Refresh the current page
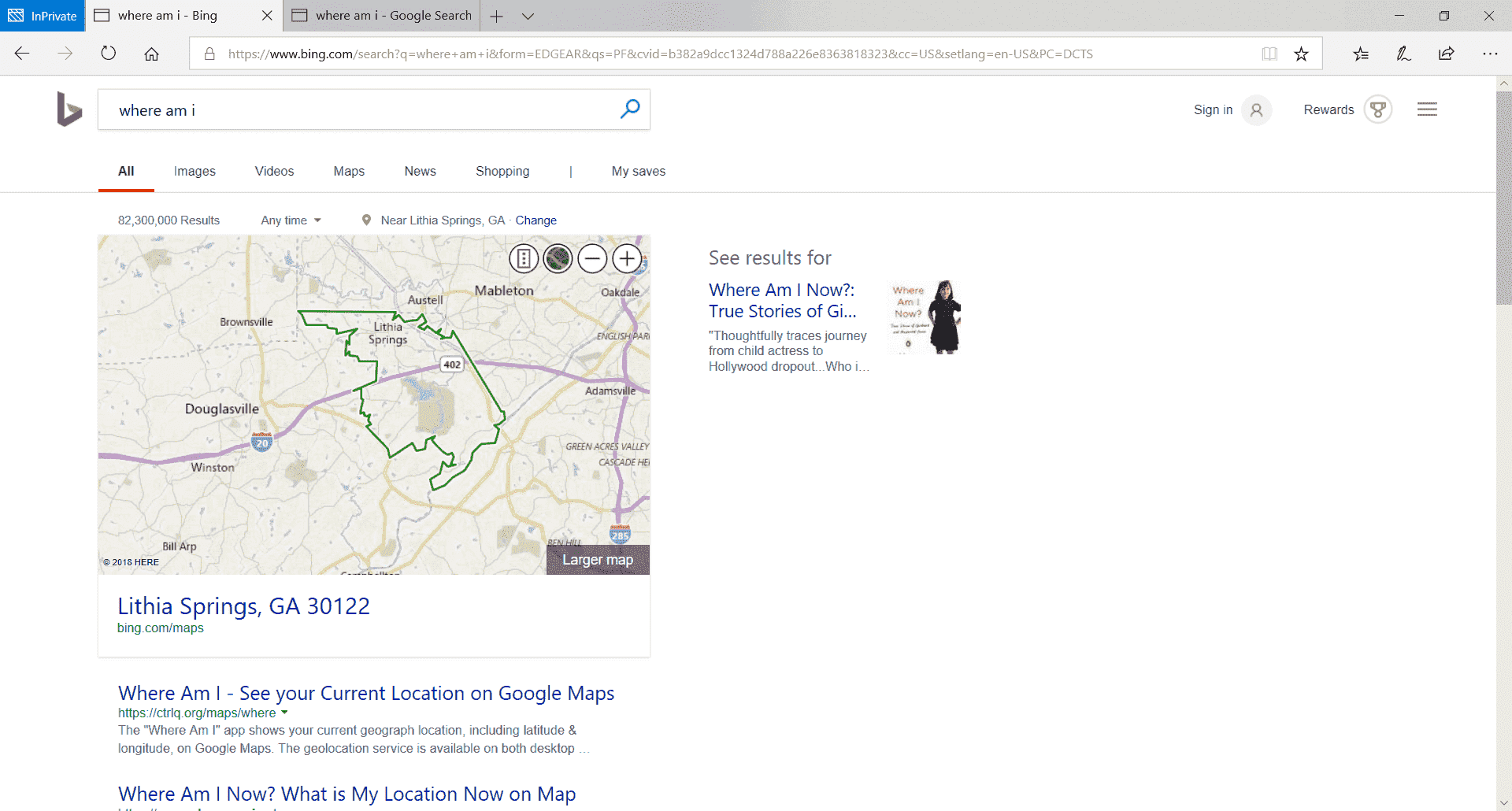The width and height of the screenshot is (1512, 811). tap(109, 54)
